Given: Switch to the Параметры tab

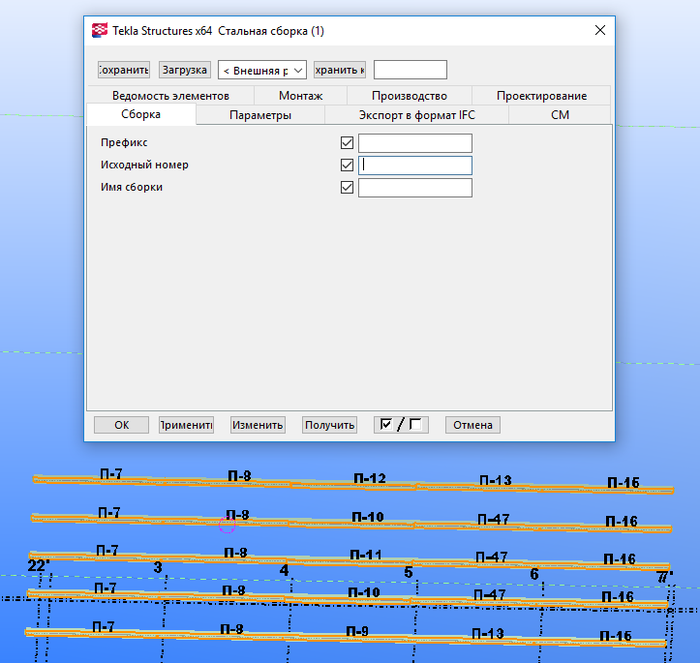Looking at the screenshot, I should pos(260,116).
